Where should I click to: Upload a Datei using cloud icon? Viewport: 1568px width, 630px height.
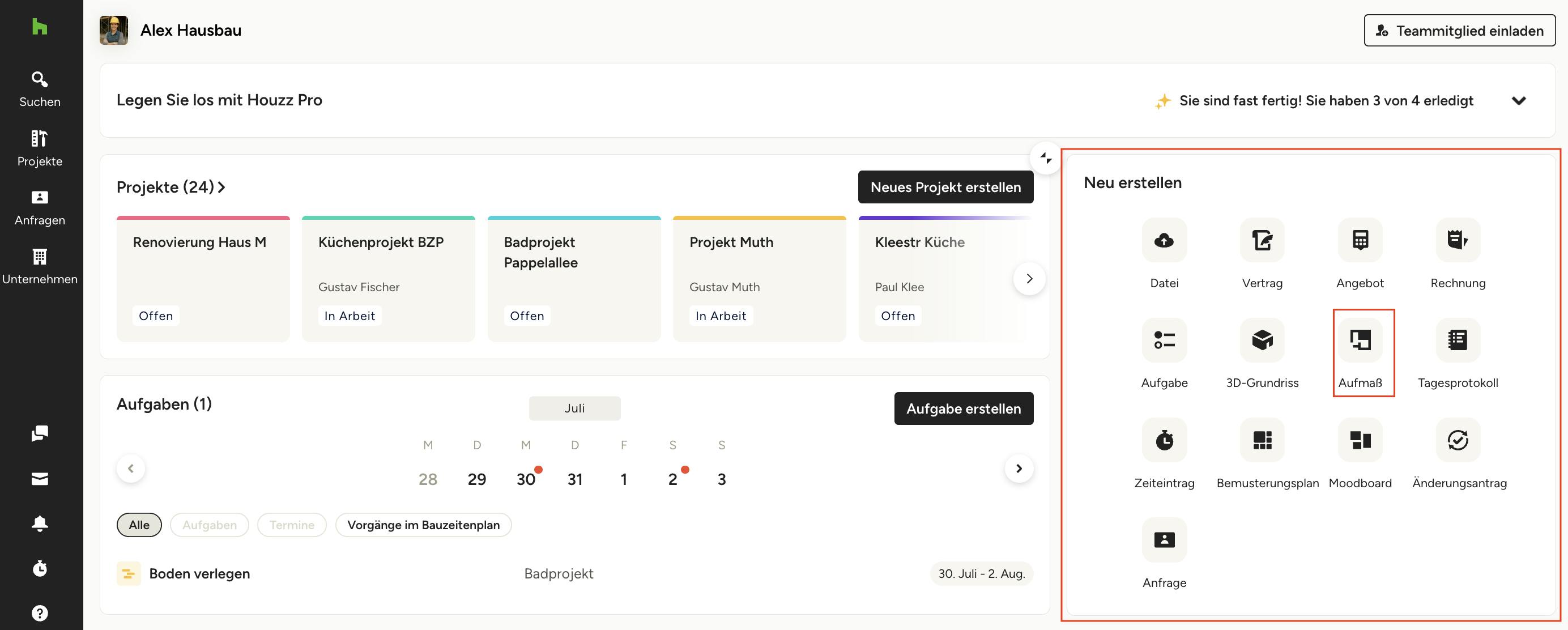(x=1164, y=240)
